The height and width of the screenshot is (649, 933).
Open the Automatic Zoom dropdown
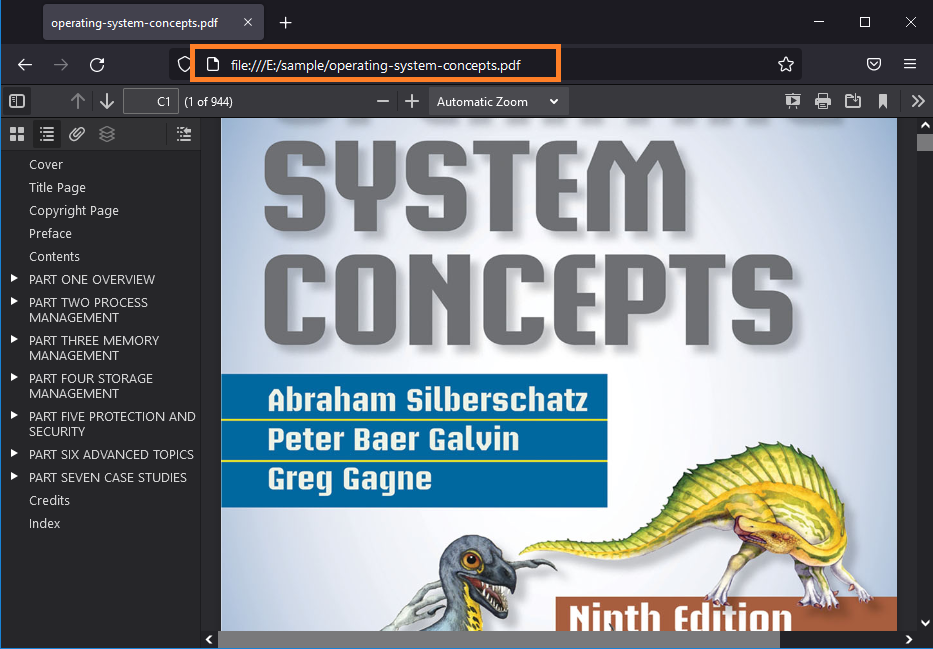click(x=499, y=101)
